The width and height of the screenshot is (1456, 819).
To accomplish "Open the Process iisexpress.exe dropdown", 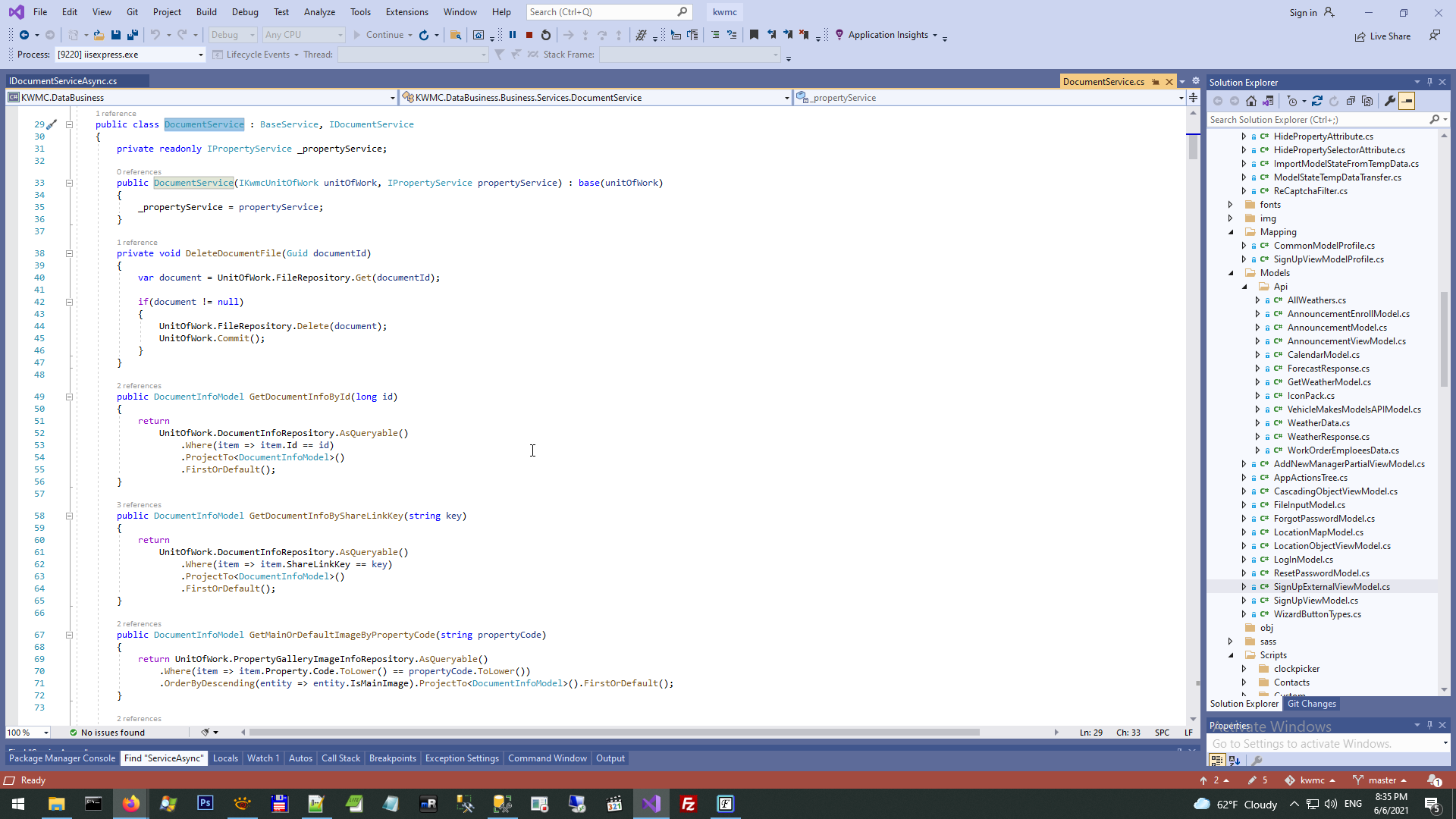I will pyautogui.click(x=201, y=55).
